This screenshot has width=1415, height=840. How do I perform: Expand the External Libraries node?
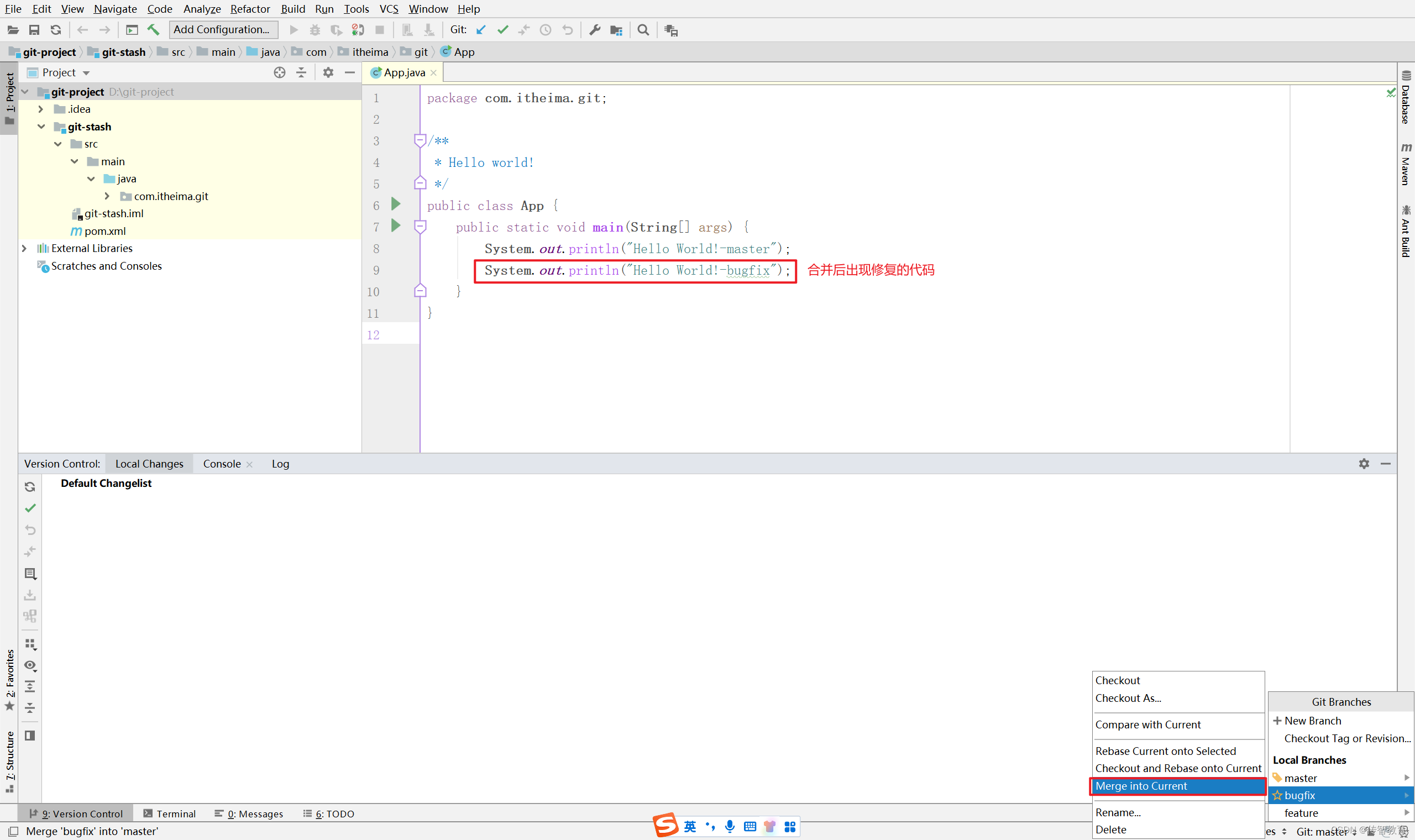(24, 249)
